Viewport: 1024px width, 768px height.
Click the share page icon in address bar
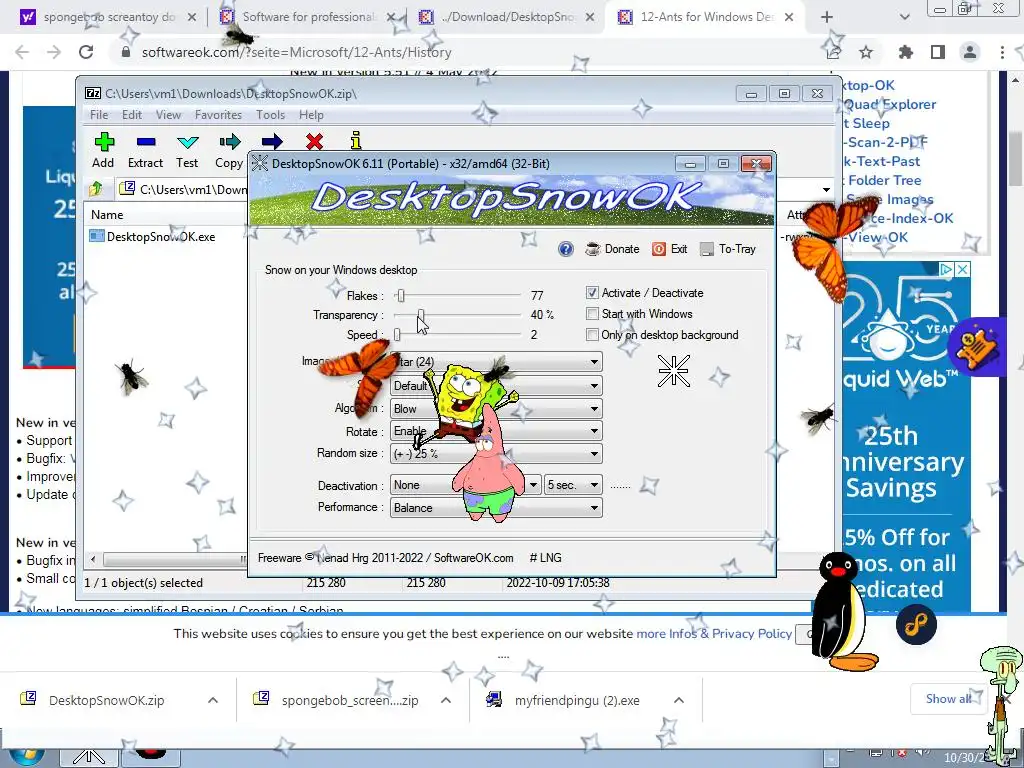833,52
